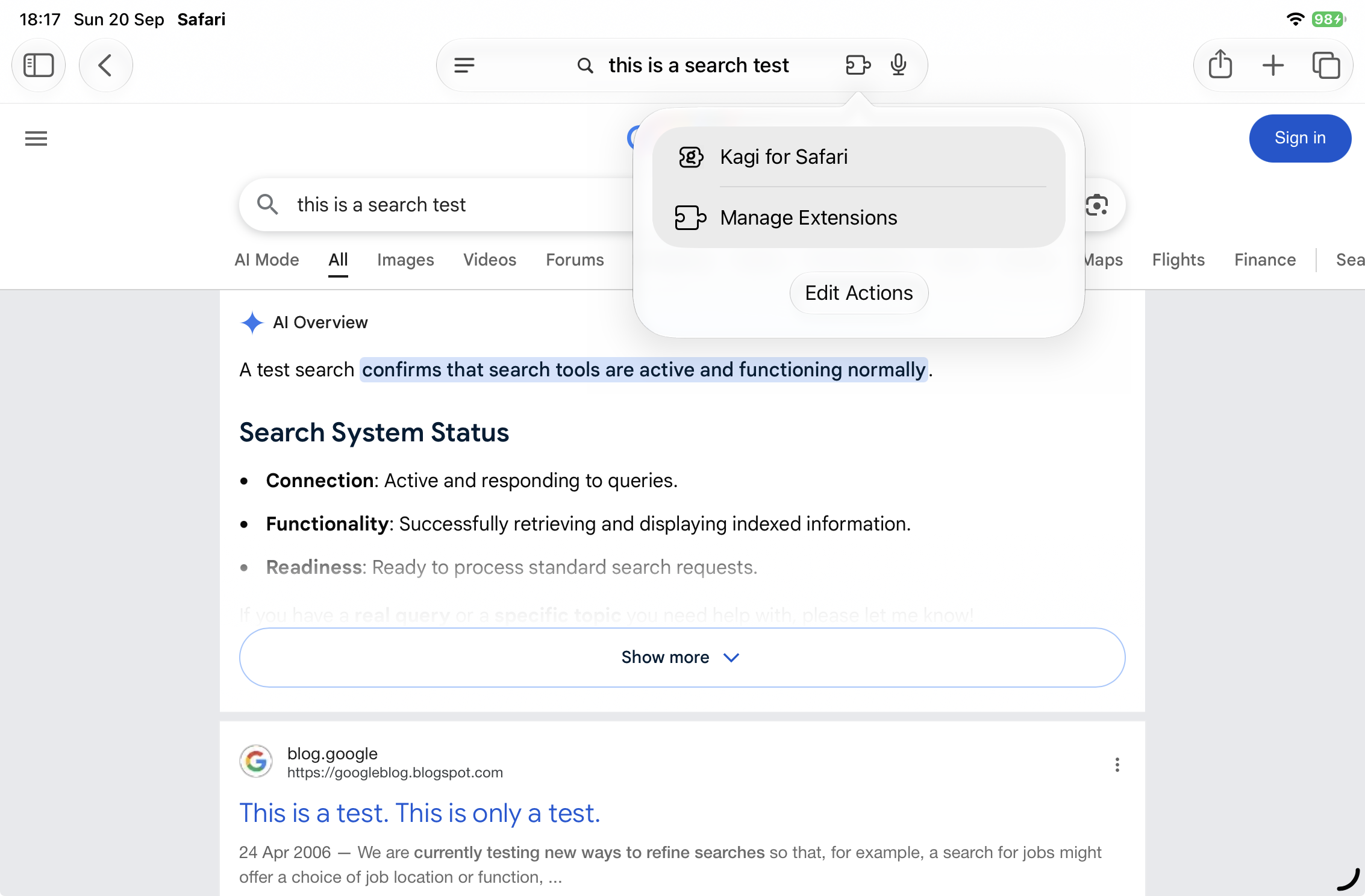Open the Share sheet icon

tap(1220, 64)
